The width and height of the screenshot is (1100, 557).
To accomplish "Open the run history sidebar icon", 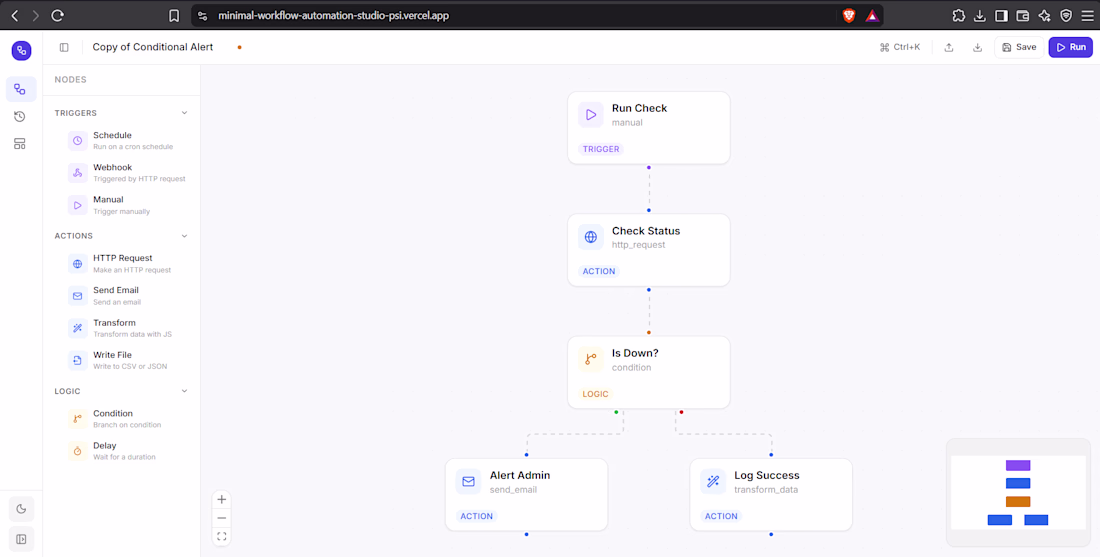I will (20, 116).
